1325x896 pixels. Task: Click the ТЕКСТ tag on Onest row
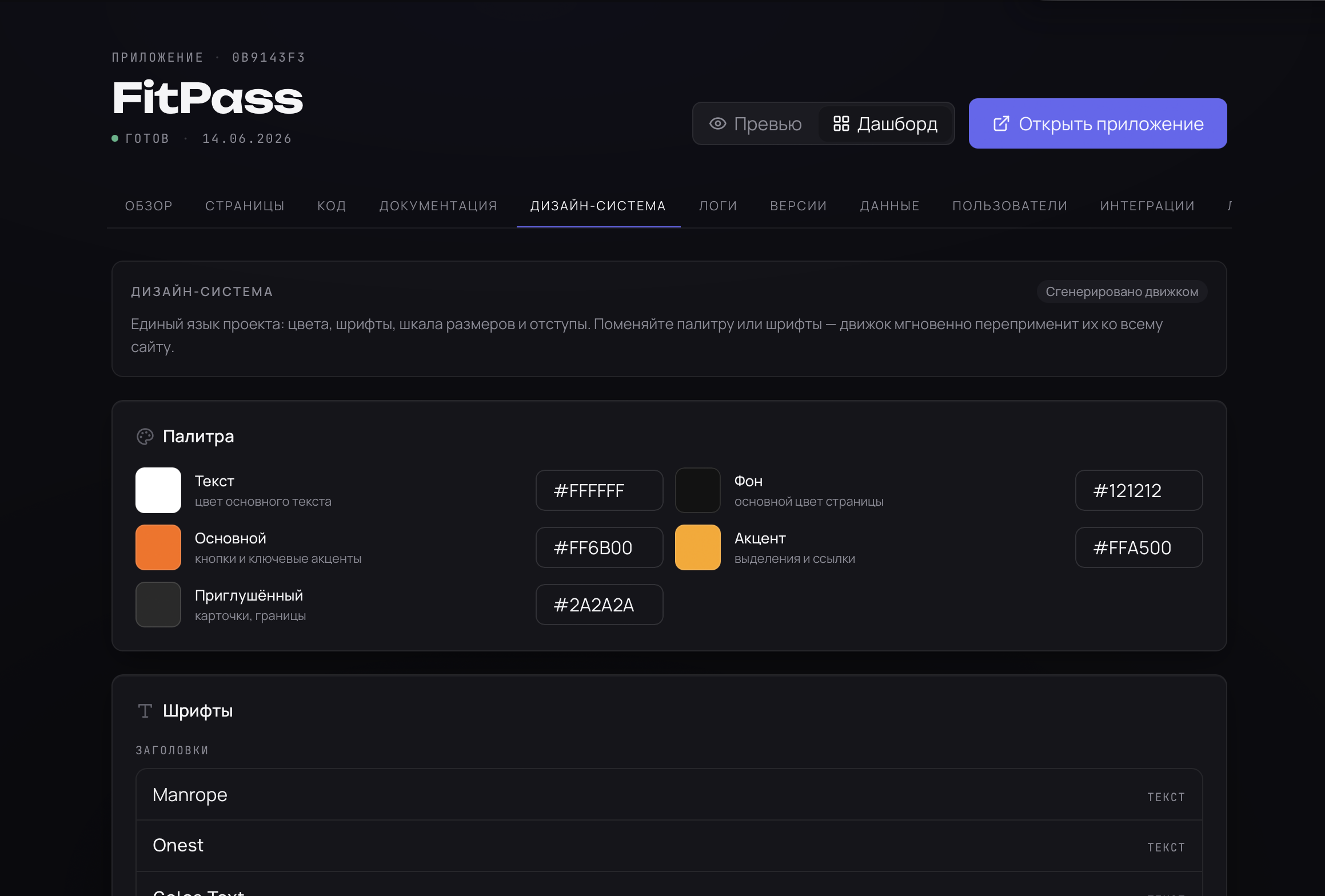(1166, 847)
